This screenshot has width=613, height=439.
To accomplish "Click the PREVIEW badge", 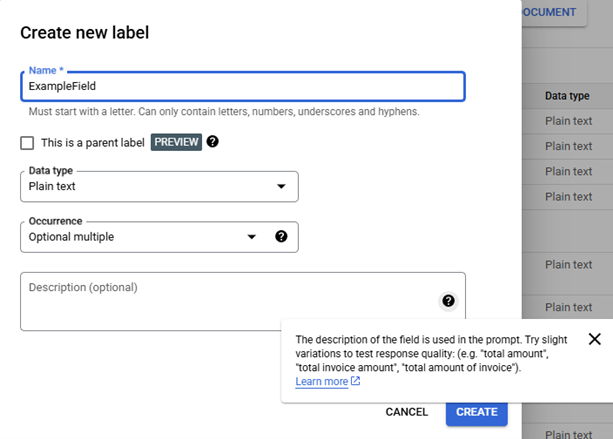I will (x=176, y=142).
